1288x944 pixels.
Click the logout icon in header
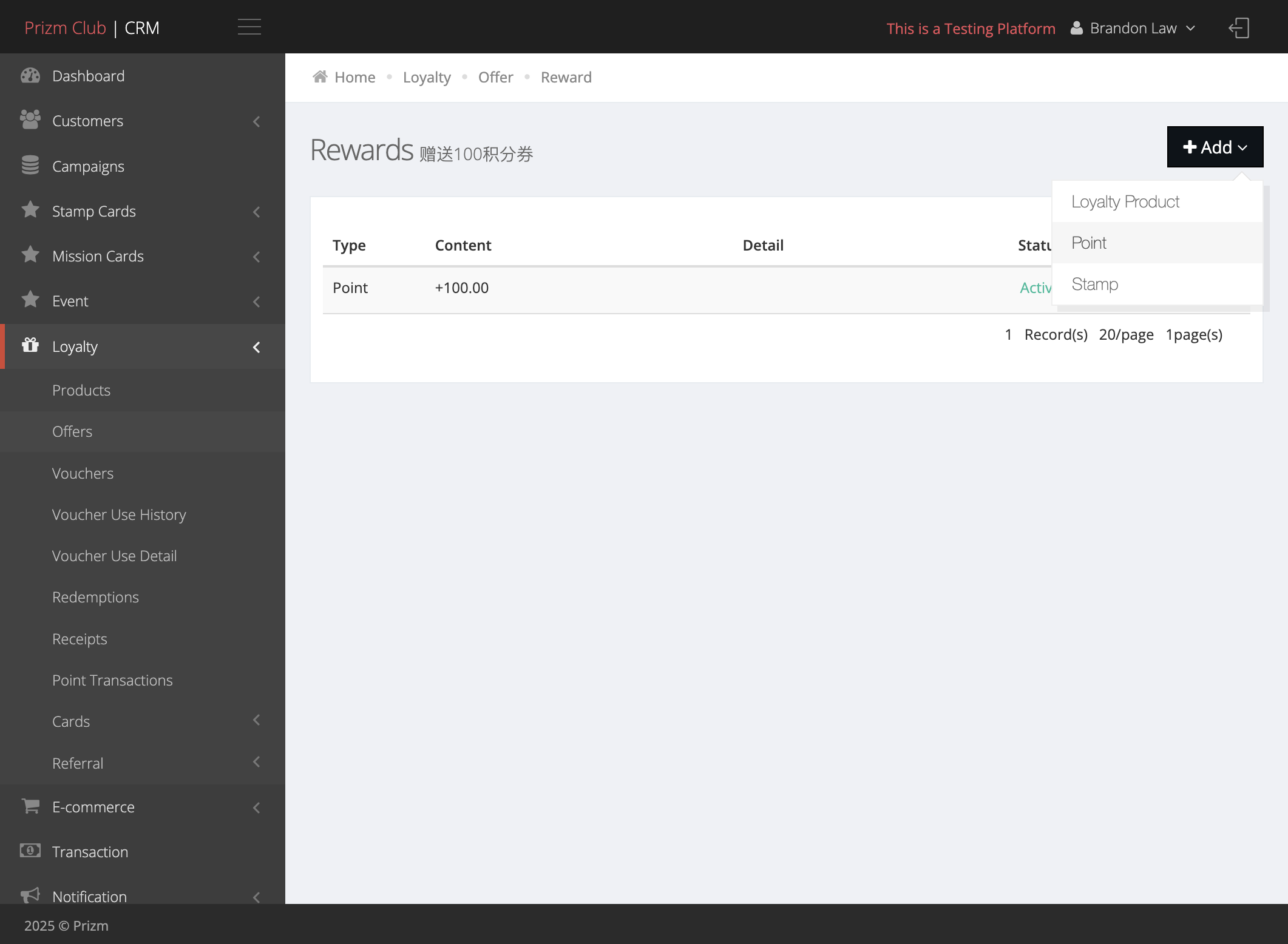click(x=1239, y=28)
